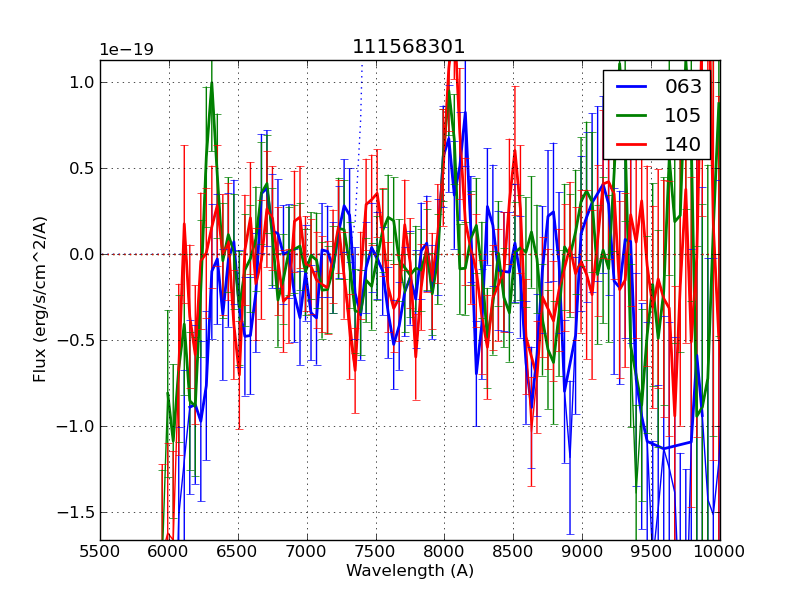Click the 1.0 y-axis tick label
Image resolution: width=800 pixels, height=600 pixels.
coord(82,82)
